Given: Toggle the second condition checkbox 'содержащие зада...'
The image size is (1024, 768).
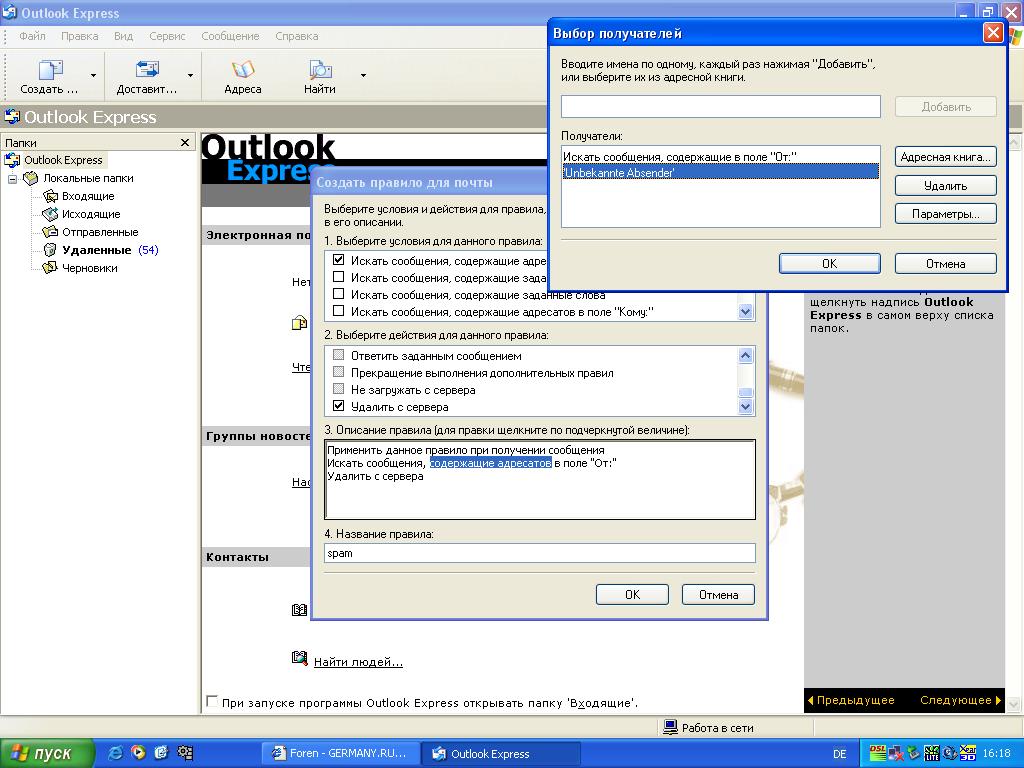Looking at the screenshot, I should (x=338, y=277).
